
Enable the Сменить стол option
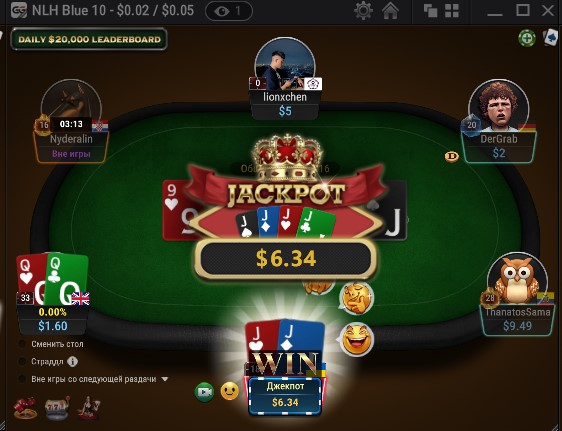coord(22,344)
